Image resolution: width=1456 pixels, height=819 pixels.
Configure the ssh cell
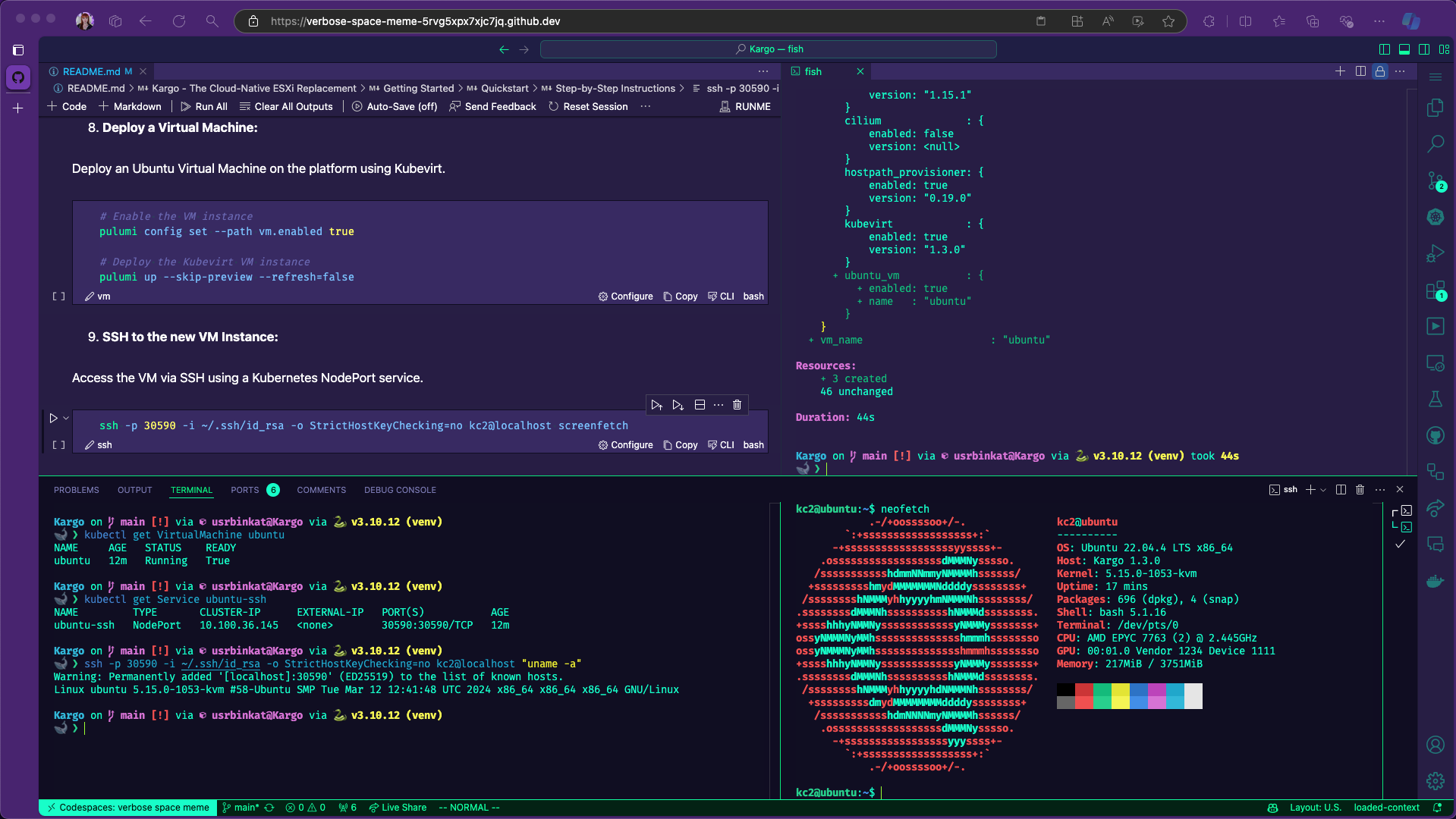pyautogui.click(x=626, y=445)
